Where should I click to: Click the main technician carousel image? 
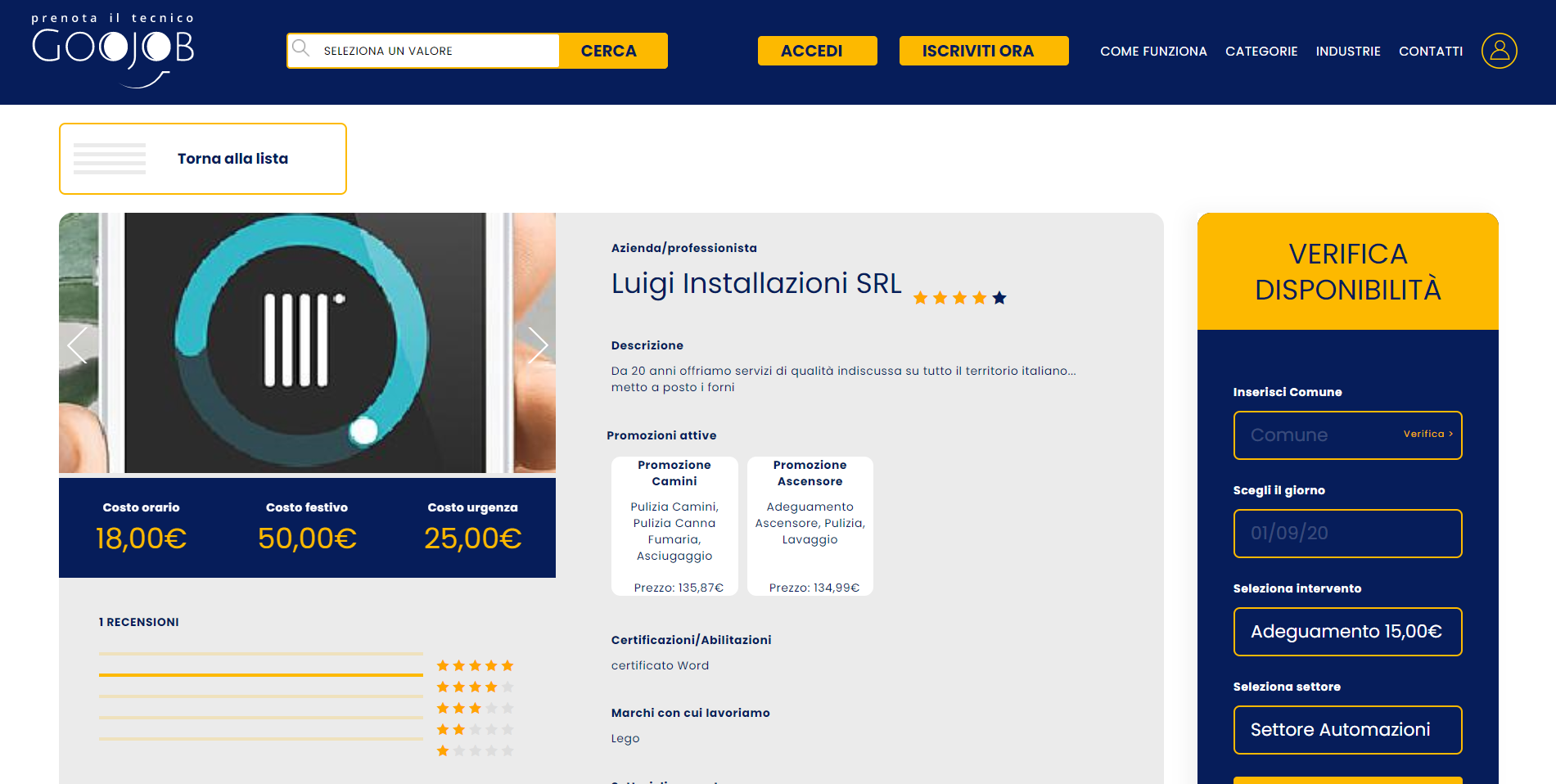[x=306, y=343]
